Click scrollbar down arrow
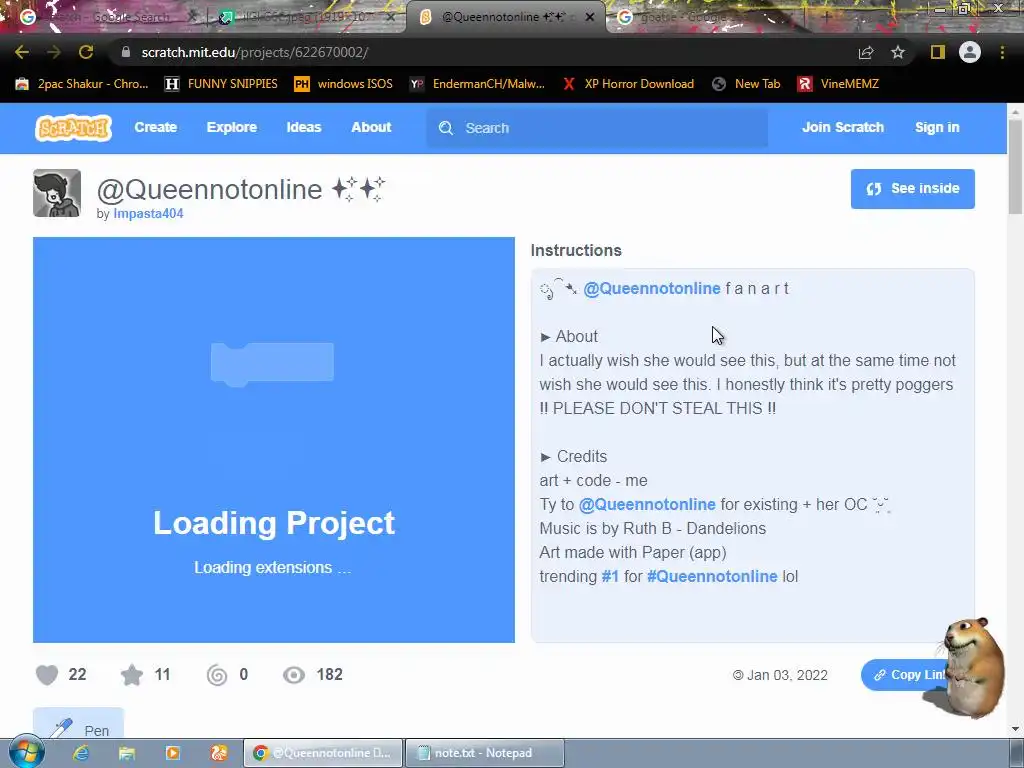This screenshot has width=1024, height=768. point(1016,729)
